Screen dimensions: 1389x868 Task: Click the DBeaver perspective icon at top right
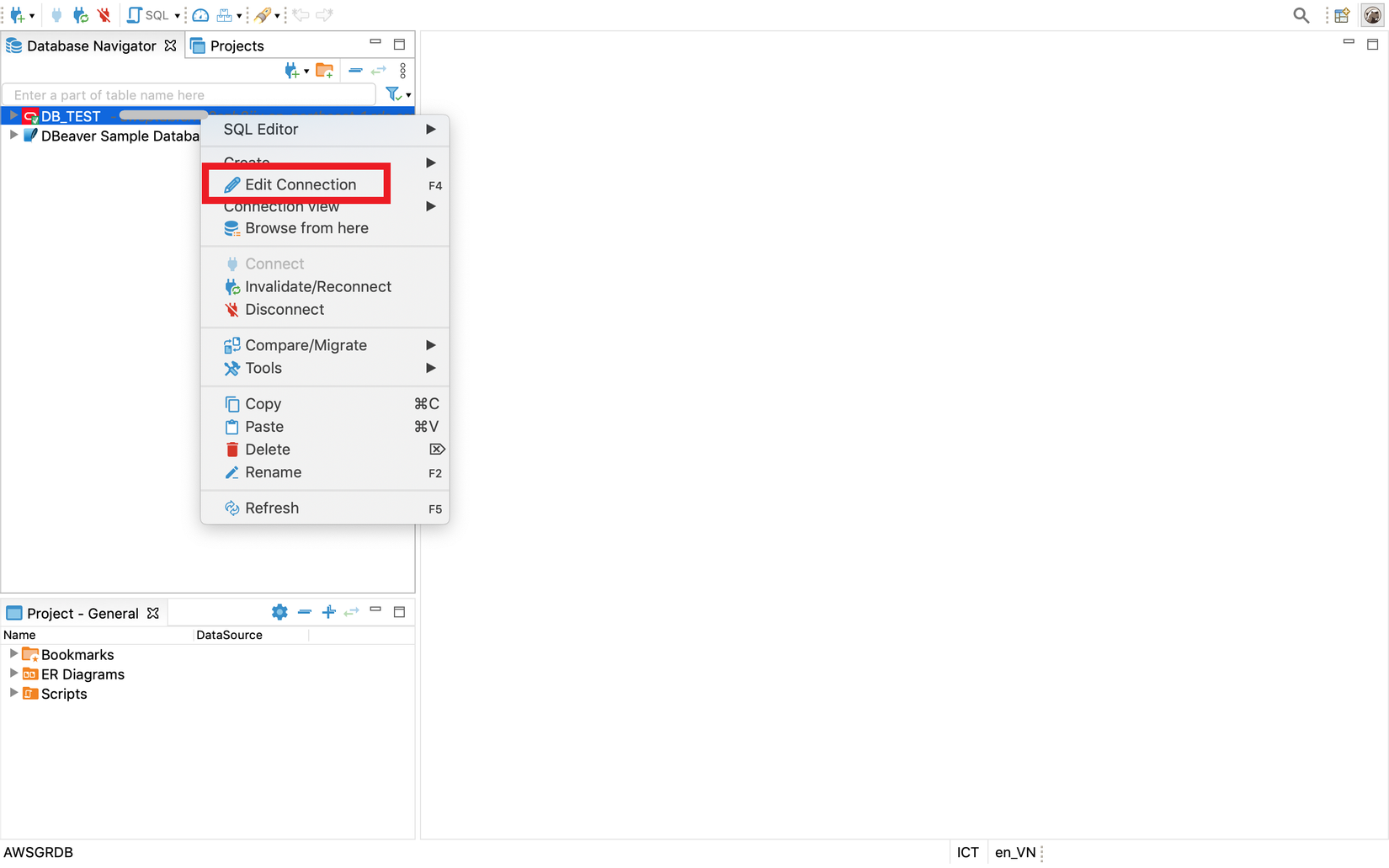coord(1372,15)
